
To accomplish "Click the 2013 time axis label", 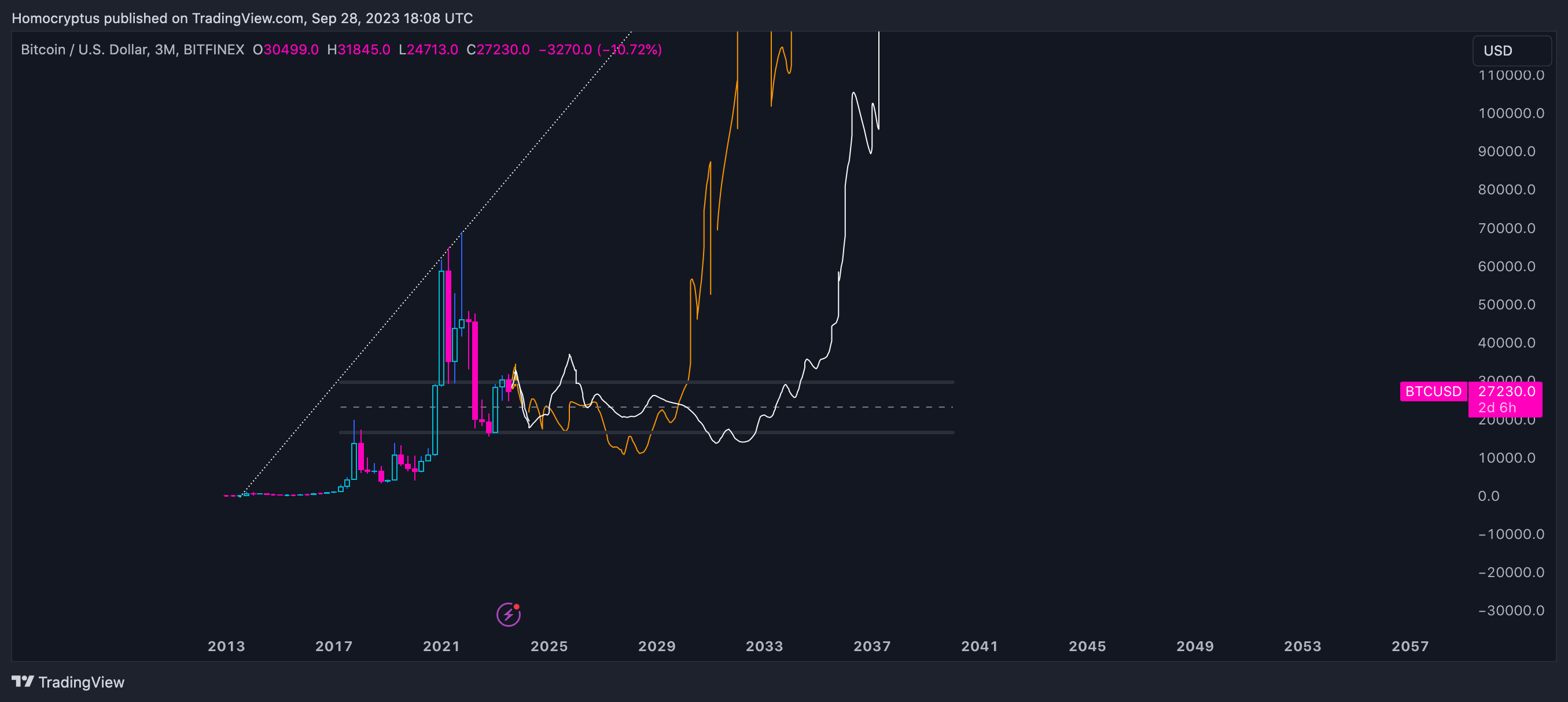I will 226,646.
